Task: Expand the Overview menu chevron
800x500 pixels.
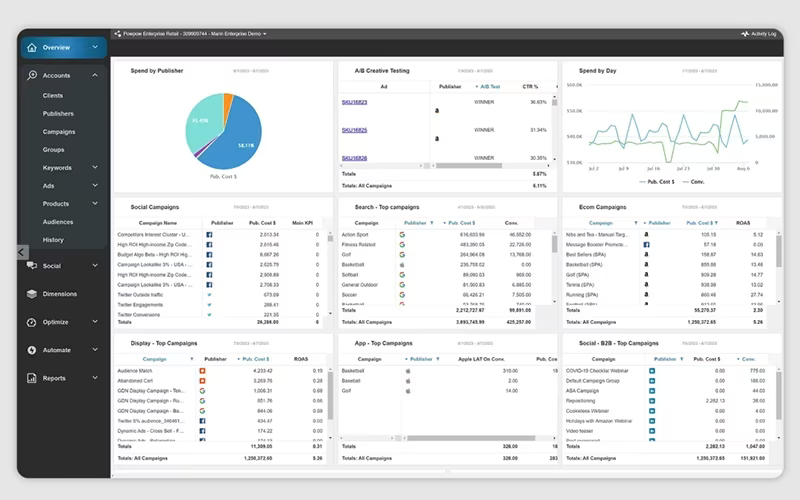Action: (95, 47)
